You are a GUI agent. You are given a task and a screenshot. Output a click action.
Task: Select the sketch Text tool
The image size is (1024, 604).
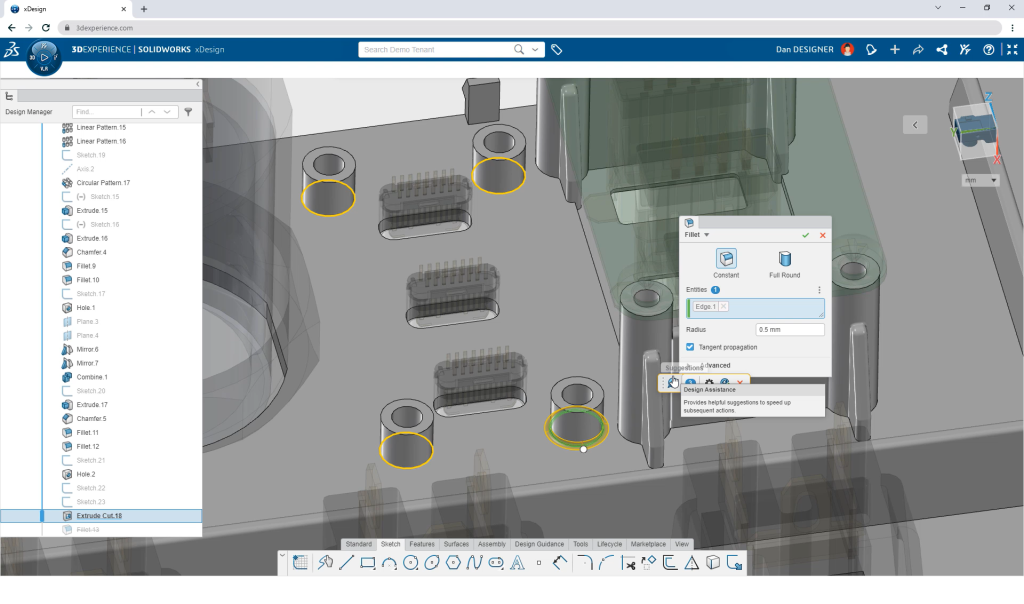point(517,563)
